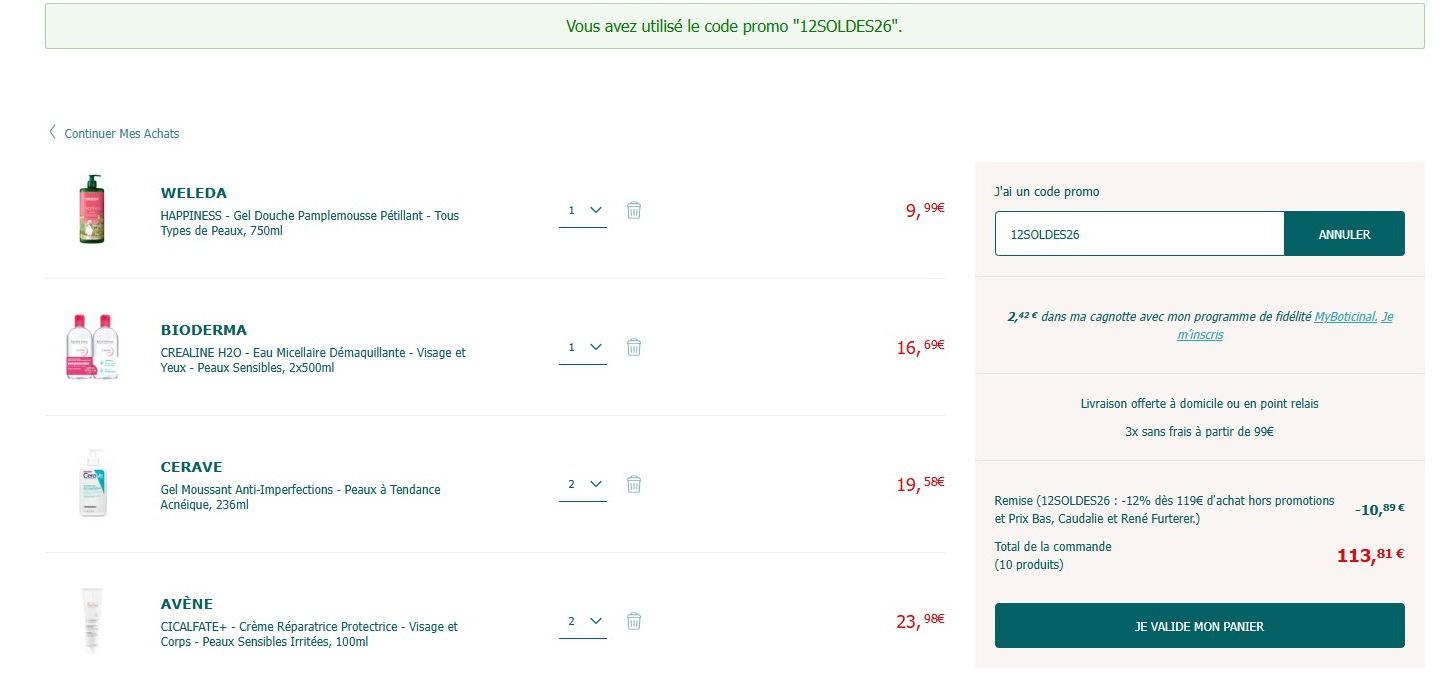
Task: Click the Continuer Mes Achats link
Action: [122, 133]
